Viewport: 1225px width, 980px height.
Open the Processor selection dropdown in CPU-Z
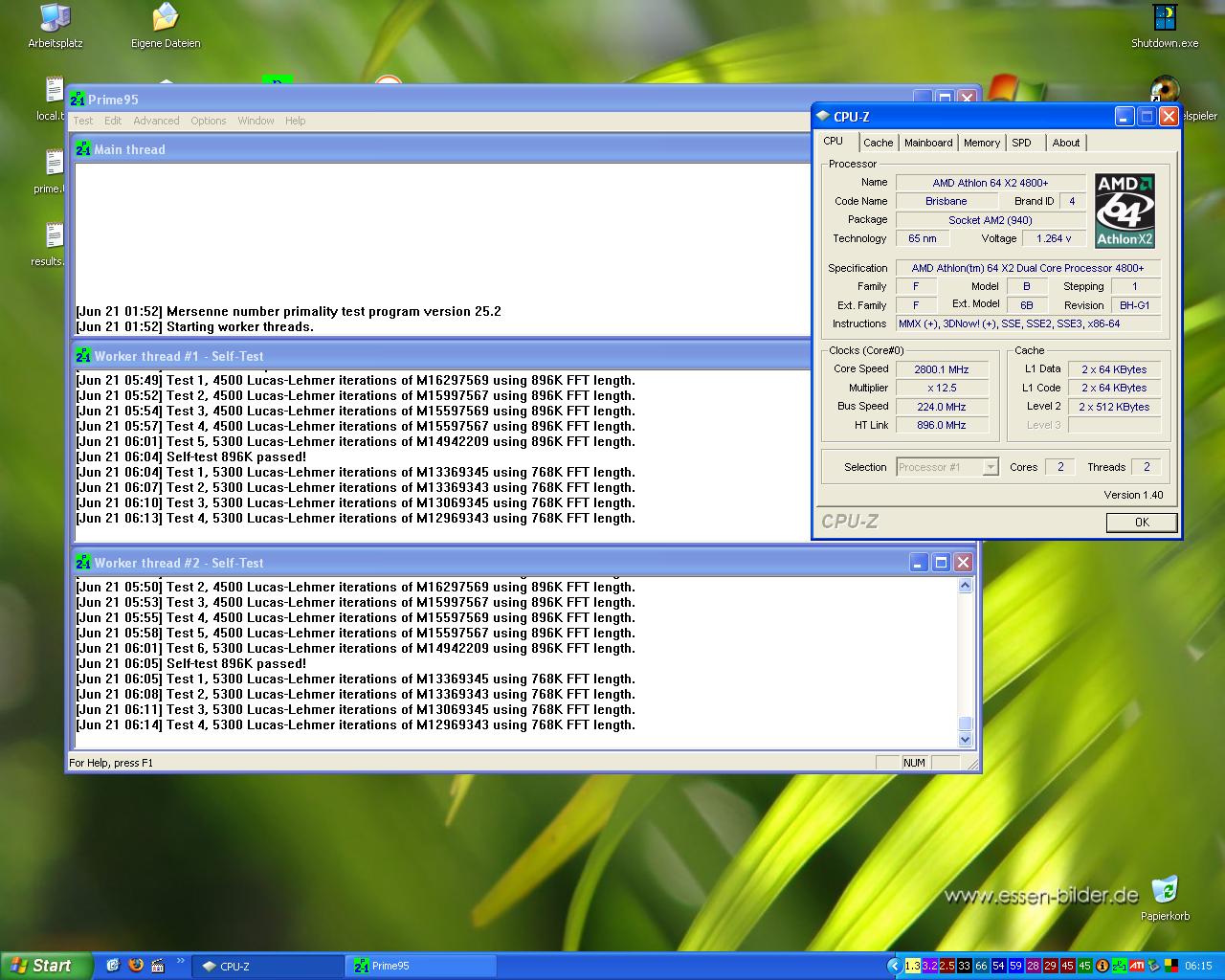[991, 467]
